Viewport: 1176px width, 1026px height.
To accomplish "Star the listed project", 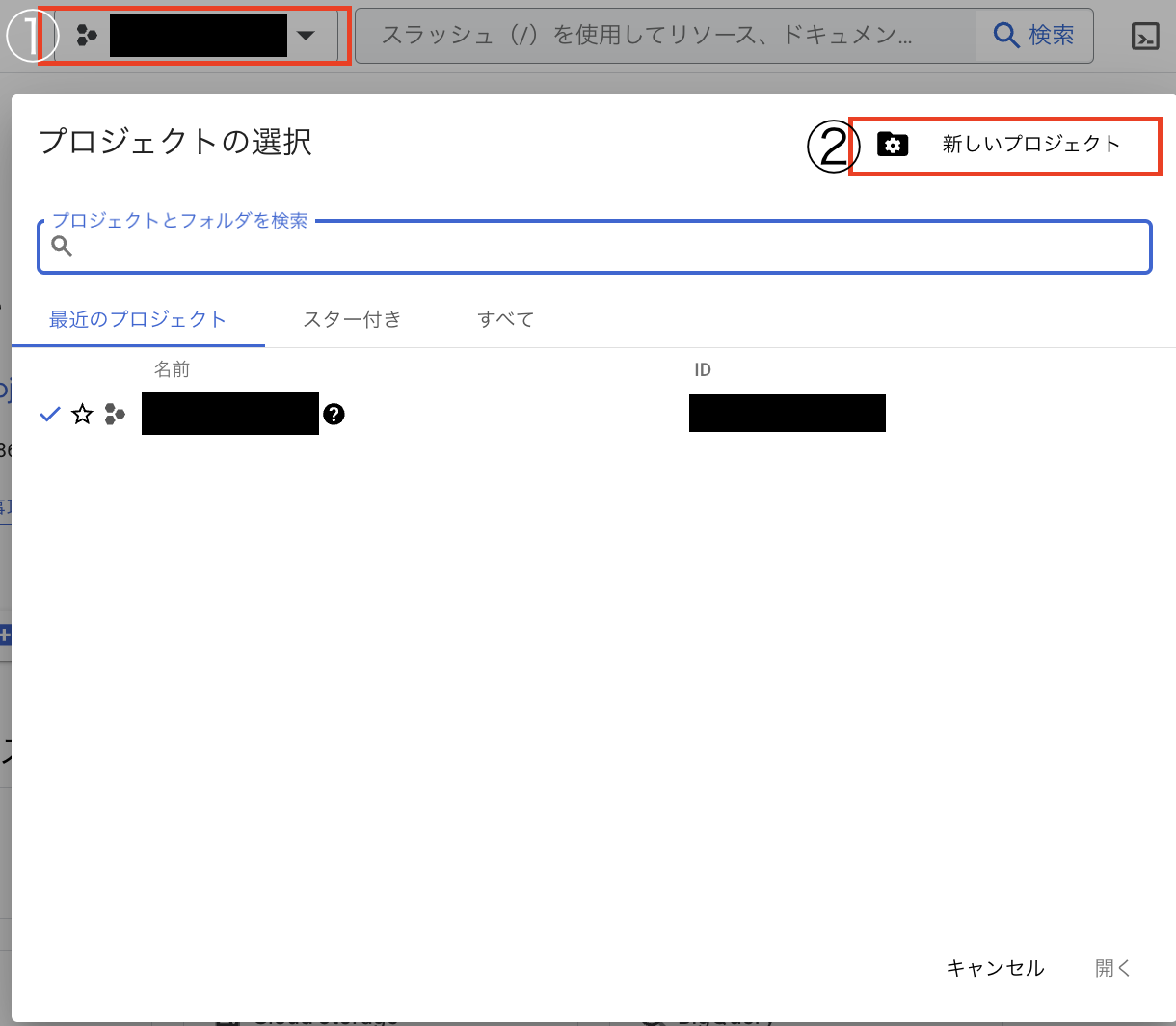I will [83, 415].
